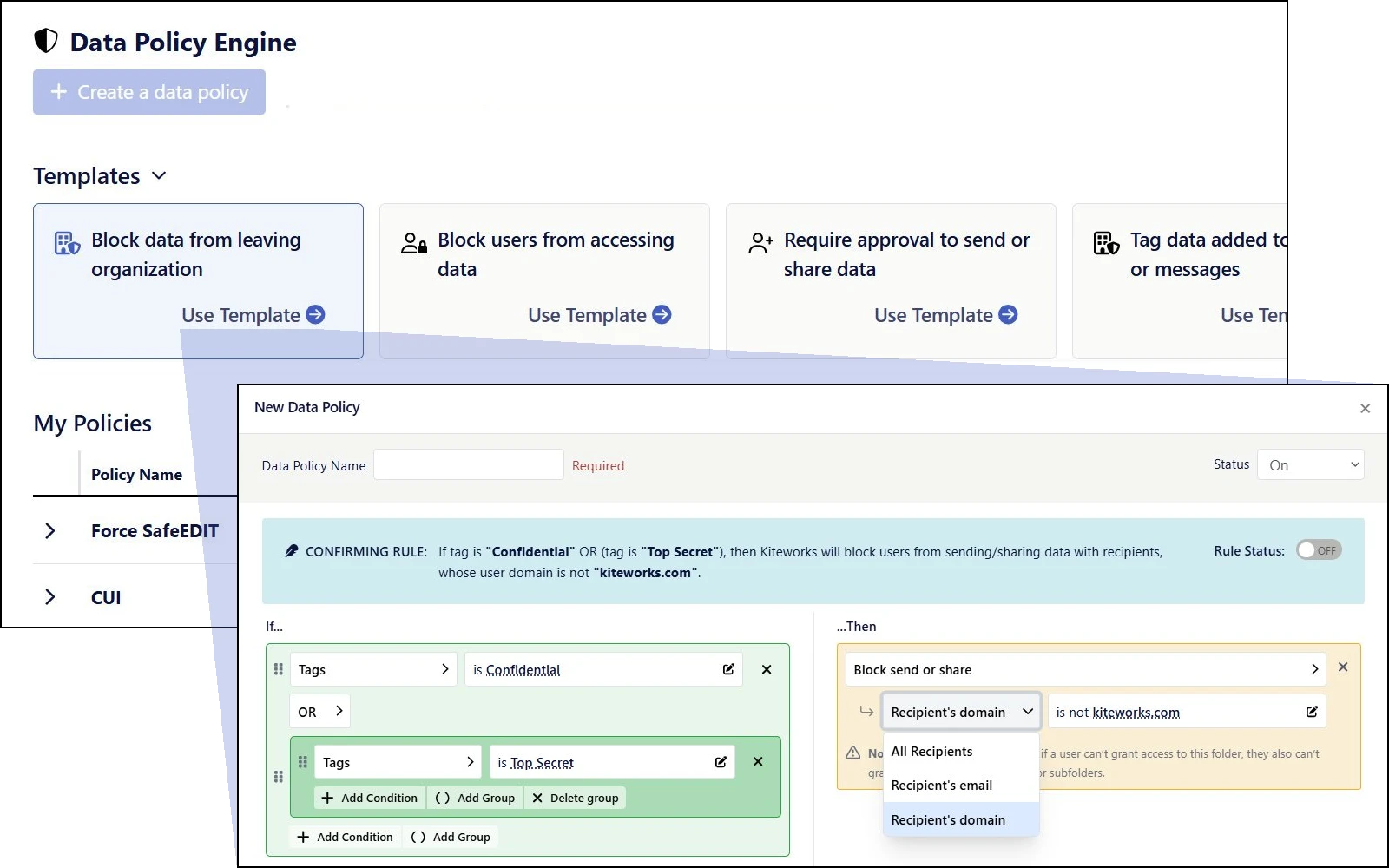The image size is (1389, 868).
Task: Remove the Confidential tag condition
Action: 767,669
